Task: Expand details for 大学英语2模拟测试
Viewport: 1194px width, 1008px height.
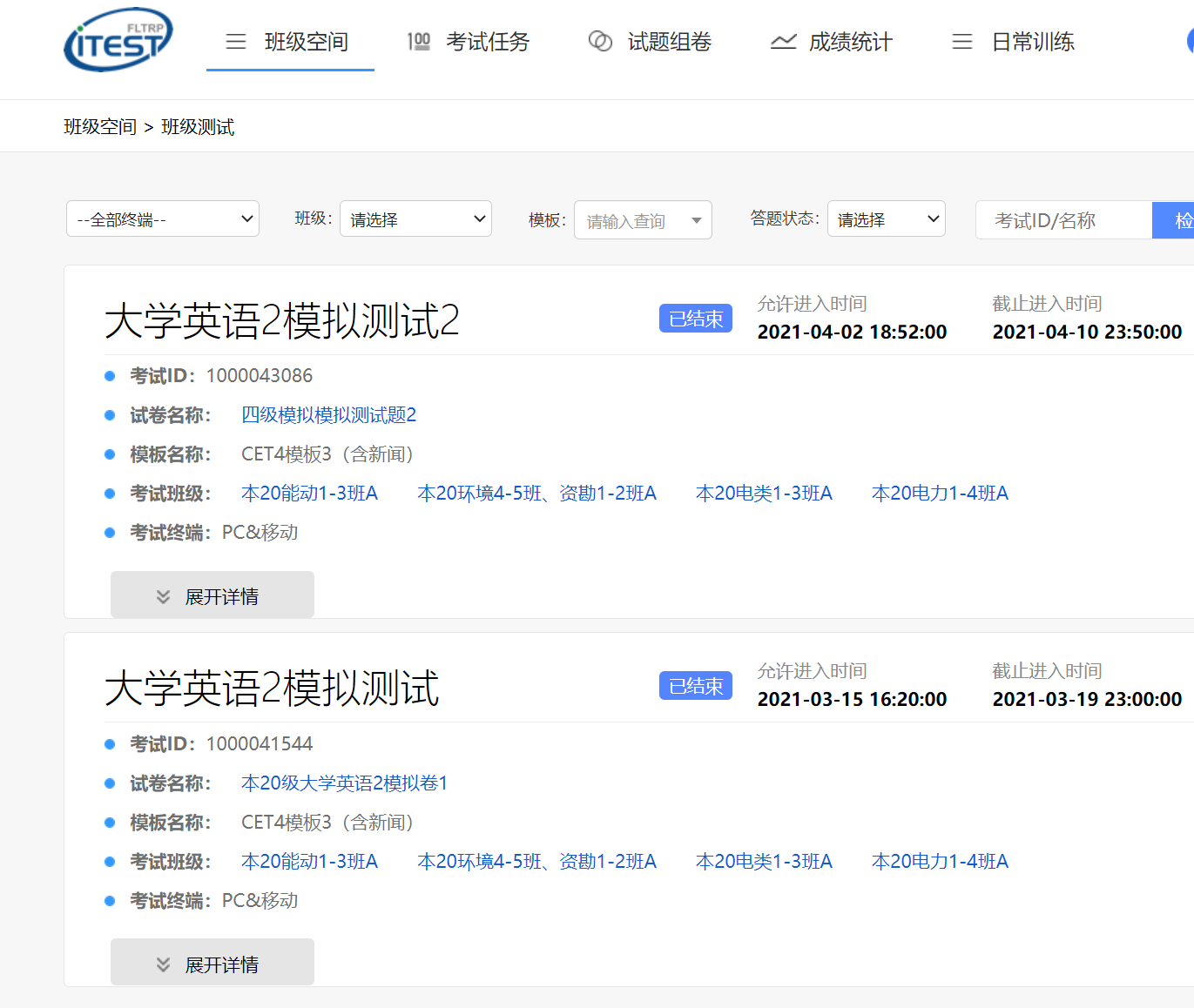Action: [x=212, y=962]
